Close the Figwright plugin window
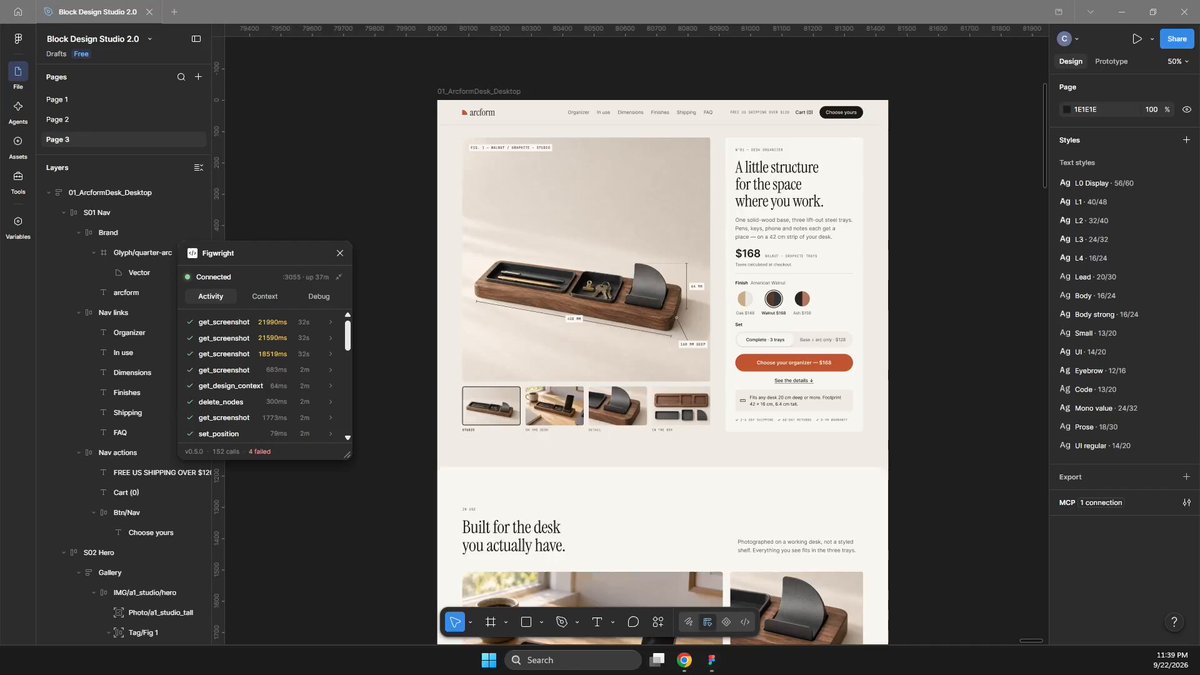Image resolution: width=1200 pixels, height=675 pixels. point(340,253)
